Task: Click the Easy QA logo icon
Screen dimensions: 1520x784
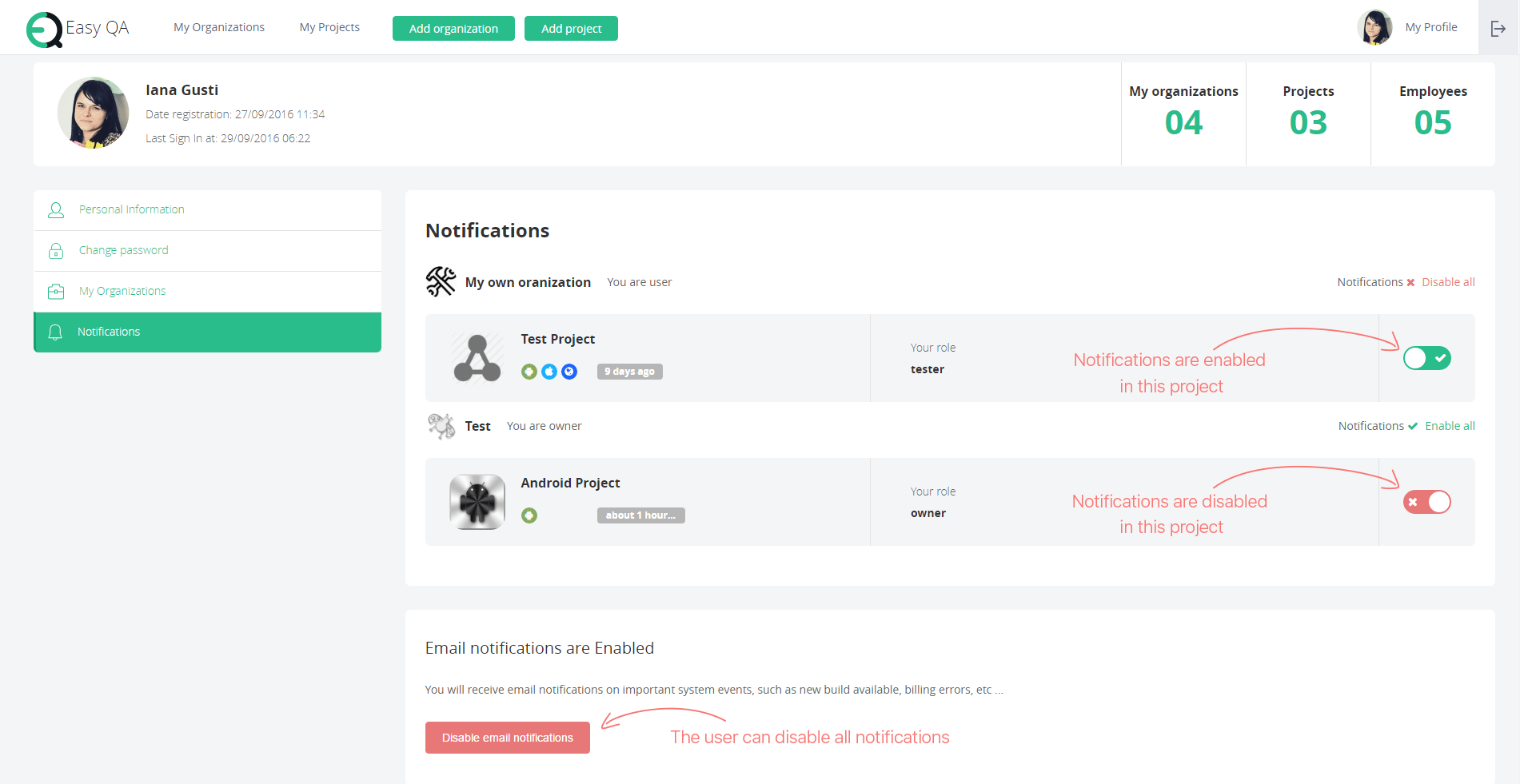Action: [44, 30]
